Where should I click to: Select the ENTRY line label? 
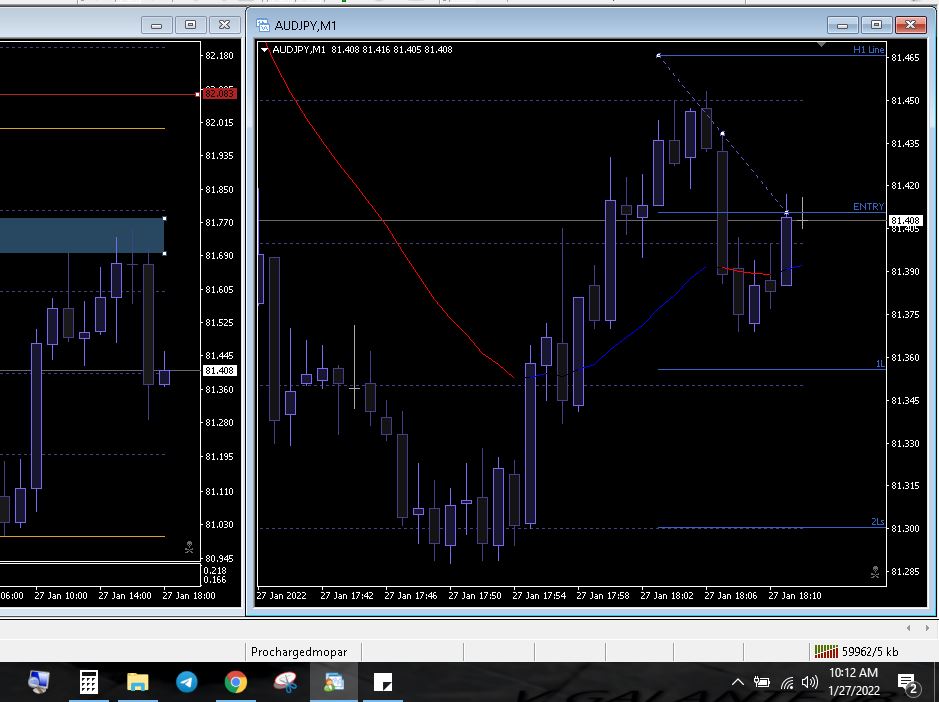[868, 207]
